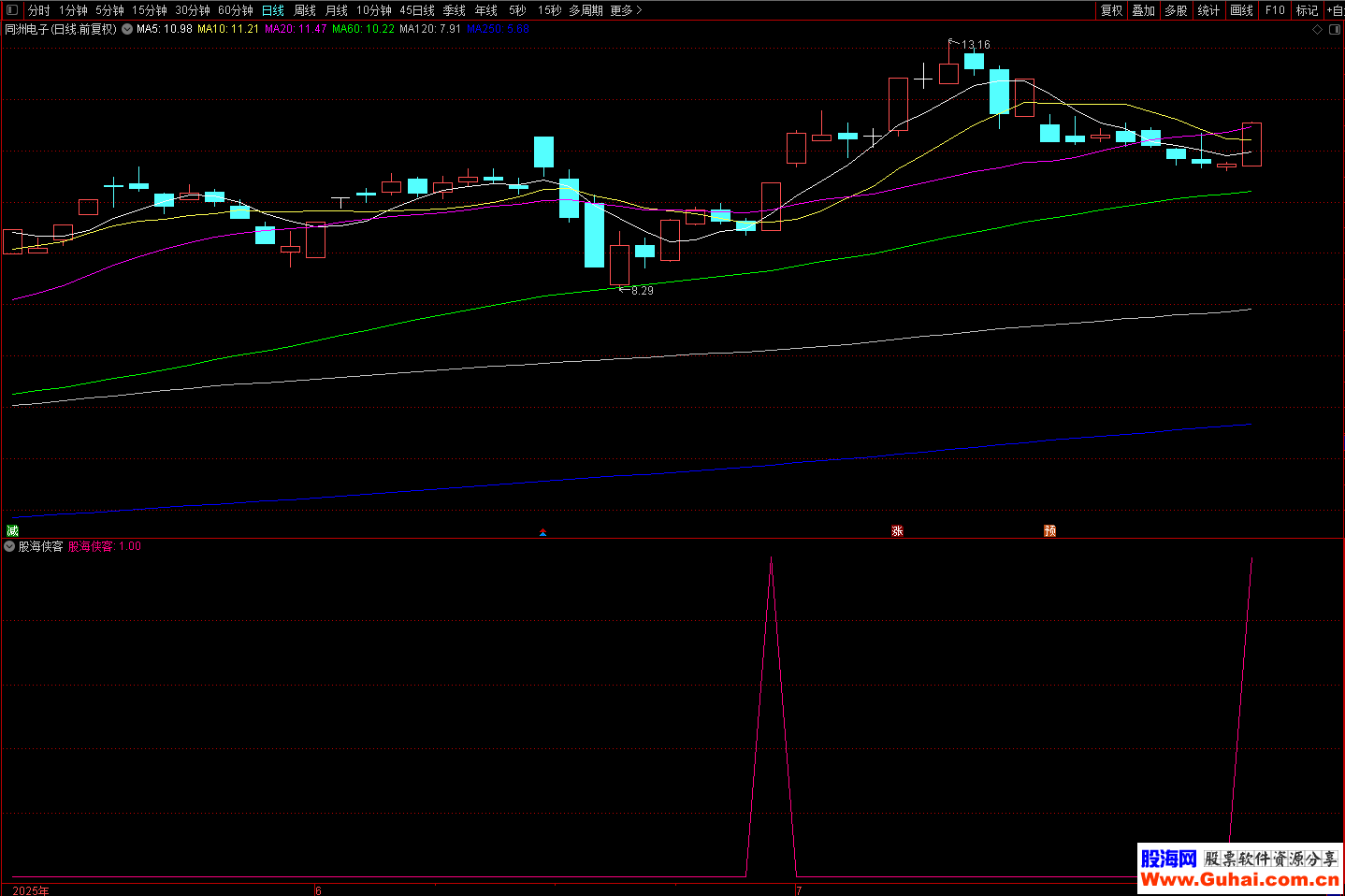The height and width of the screenshot is (896, 1345).
Task: Click the 标记 mark button
Action: point(1308,10)
